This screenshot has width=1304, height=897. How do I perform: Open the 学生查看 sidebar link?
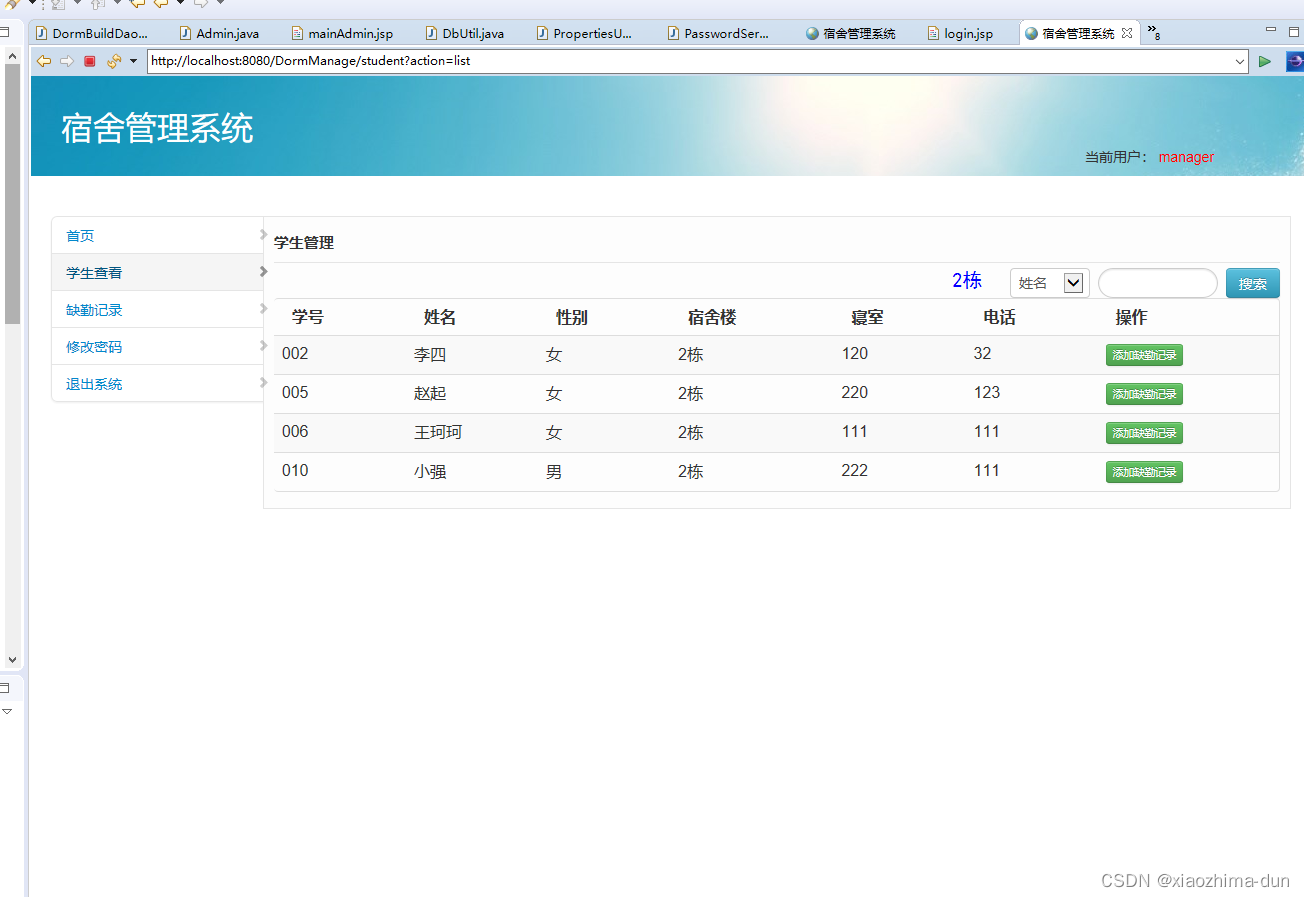click(x=94, y=273)
